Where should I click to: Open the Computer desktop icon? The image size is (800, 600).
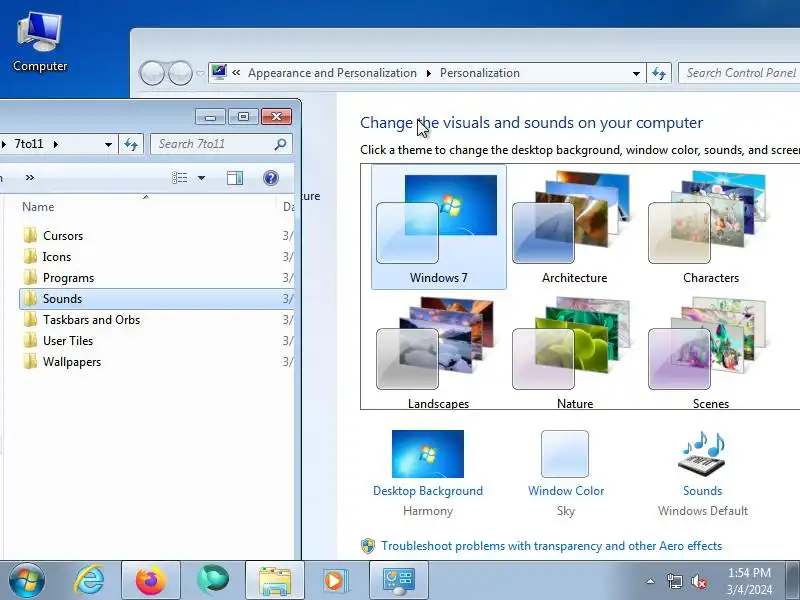[40, 43]
